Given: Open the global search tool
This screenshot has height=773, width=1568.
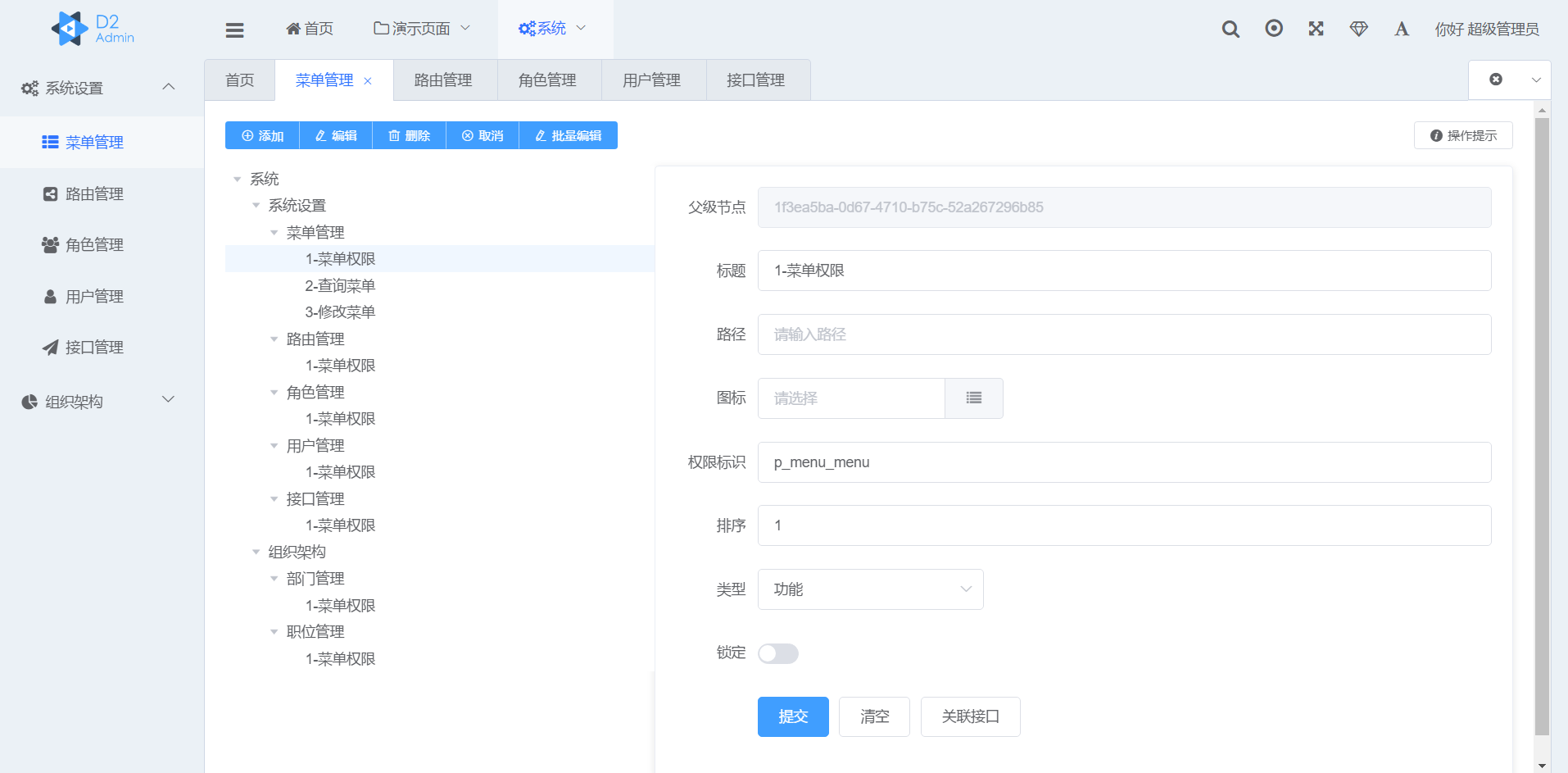Looking at the screenshot, I should pyautogui.click(x=1230, y=29).
